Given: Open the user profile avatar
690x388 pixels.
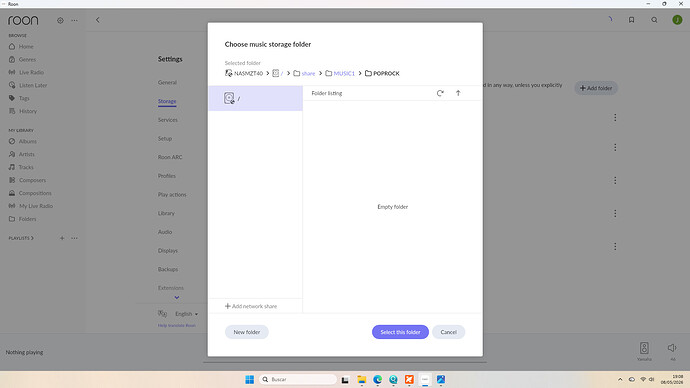Looking at the screenshot, I should (677, 20).
